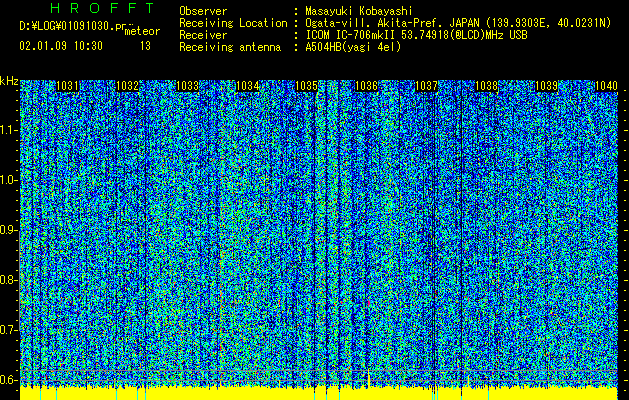This screenshot has height=400, width=629.
Task: Click time marker 1039
Action: pos(546,85)
